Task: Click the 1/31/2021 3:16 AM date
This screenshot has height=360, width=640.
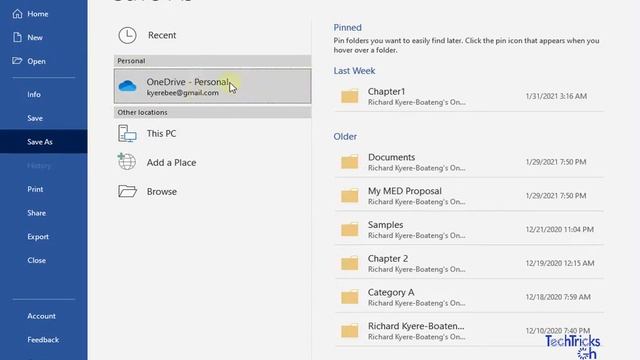Action: pos(556,96)
